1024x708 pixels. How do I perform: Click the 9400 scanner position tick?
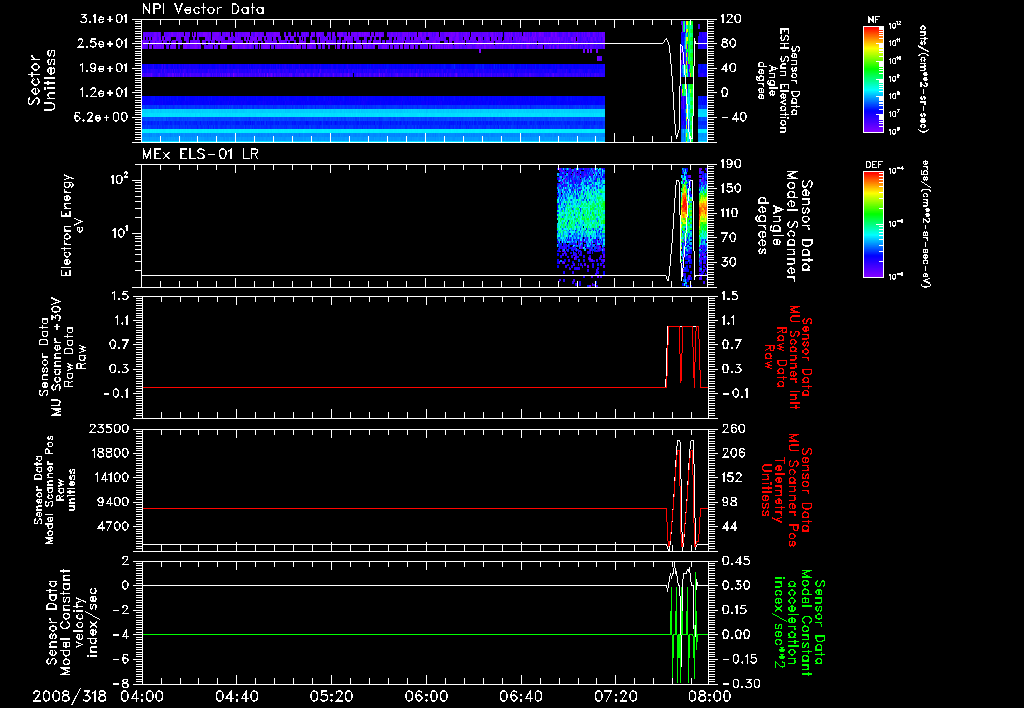click(x=114, y=502)
